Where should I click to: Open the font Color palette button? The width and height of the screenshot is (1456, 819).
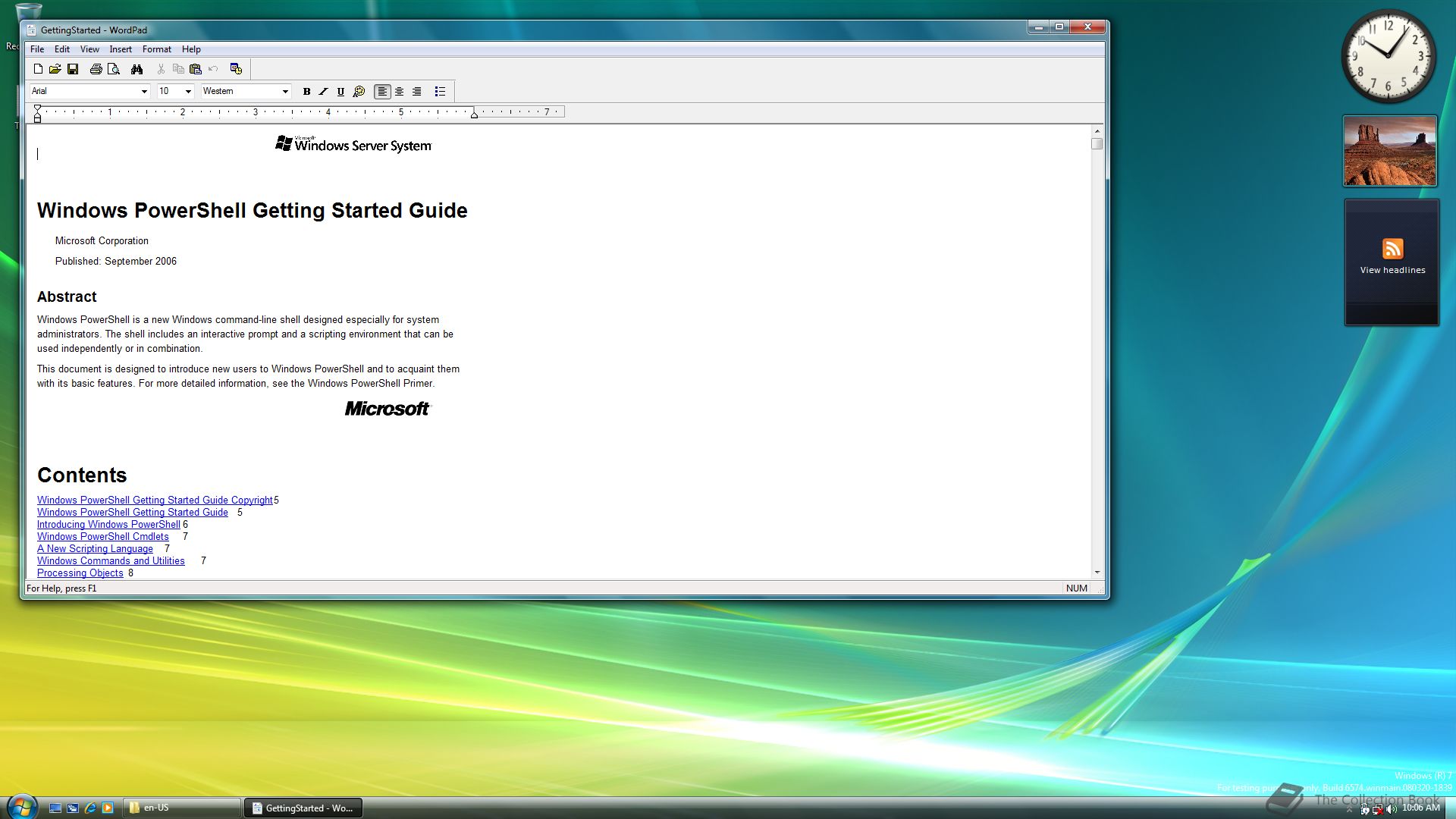pyautogui.click(x=359, y=92)
